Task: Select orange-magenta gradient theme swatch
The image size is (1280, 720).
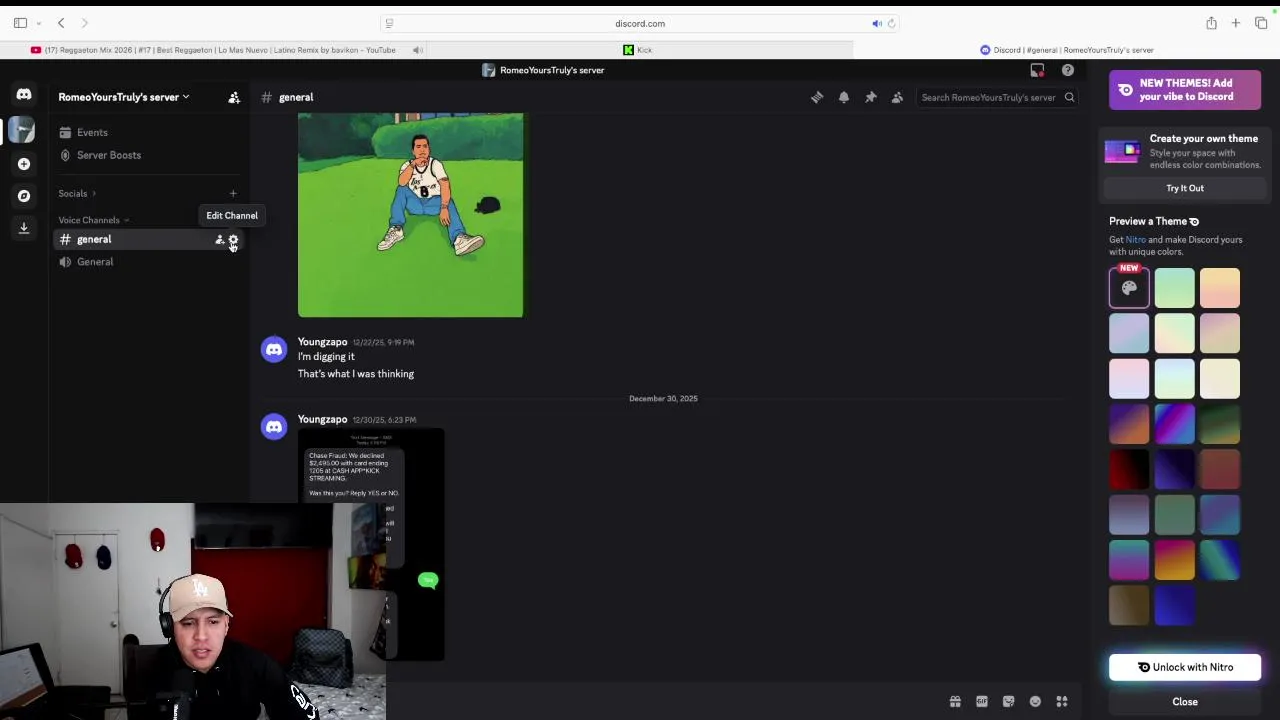Action: pos(1174,560)
